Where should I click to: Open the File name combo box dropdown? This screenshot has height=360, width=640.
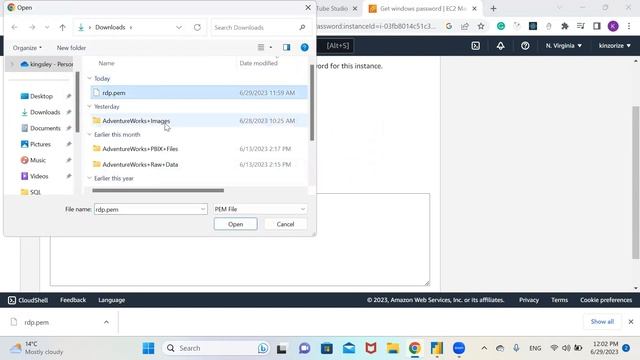pyautogui.click(x=203, y=209)
